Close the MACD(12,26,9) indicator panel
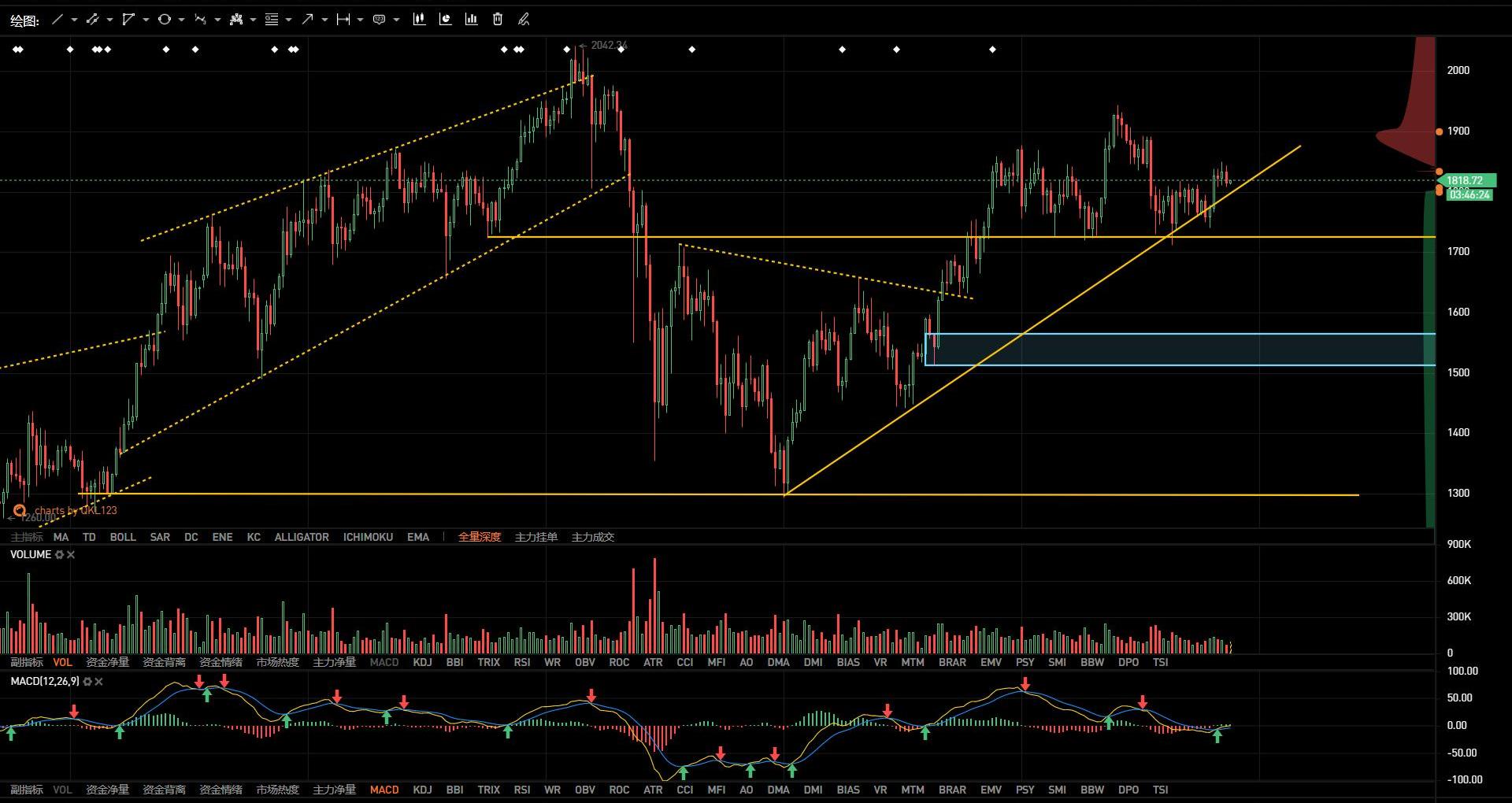 click(99, 682)
